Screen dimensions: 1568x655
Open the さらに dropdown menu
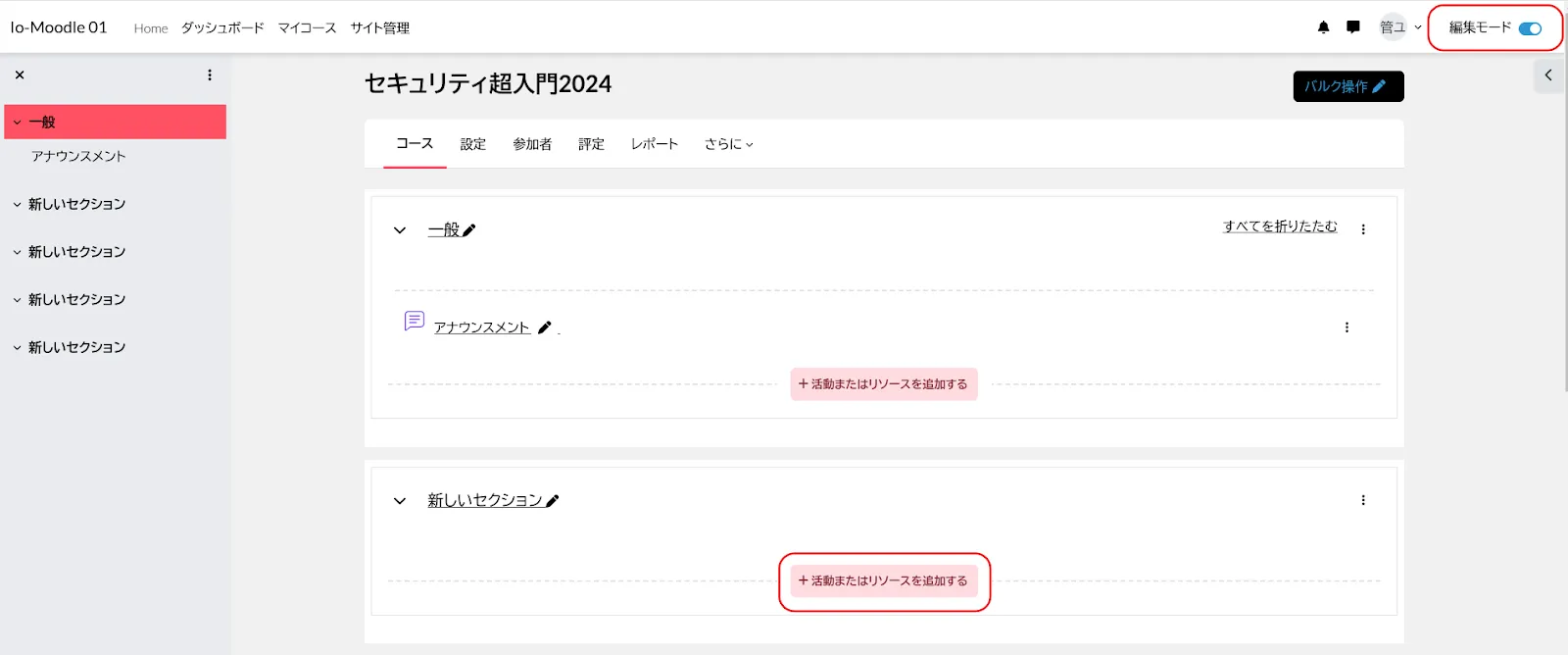tap(728, 144)
